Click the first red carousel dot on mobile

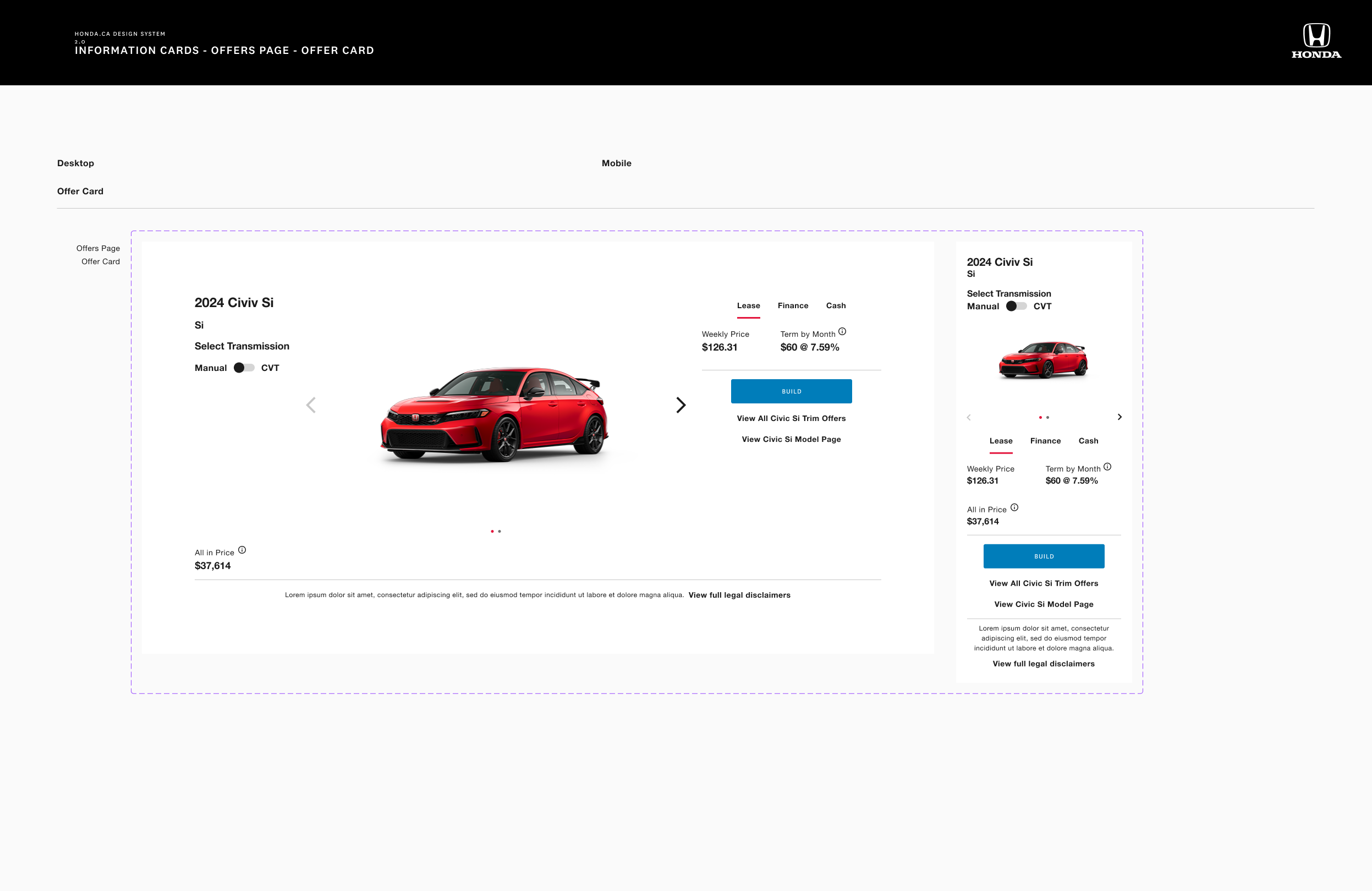pos(1040,417)
